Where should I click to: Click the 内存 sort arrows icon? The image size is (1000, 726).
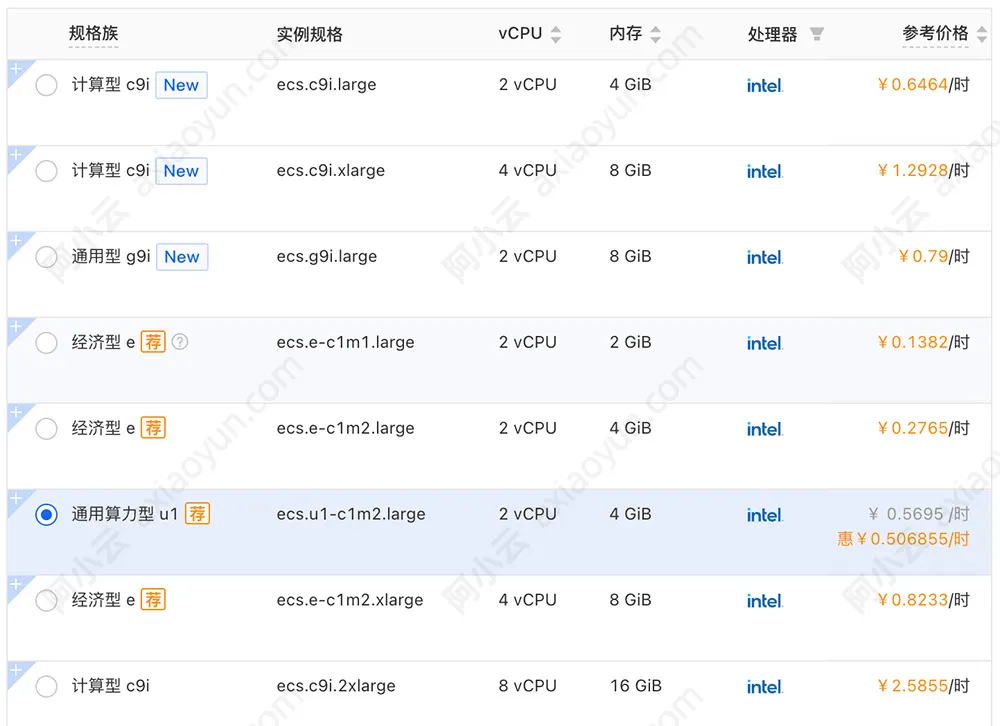(655, 34)
